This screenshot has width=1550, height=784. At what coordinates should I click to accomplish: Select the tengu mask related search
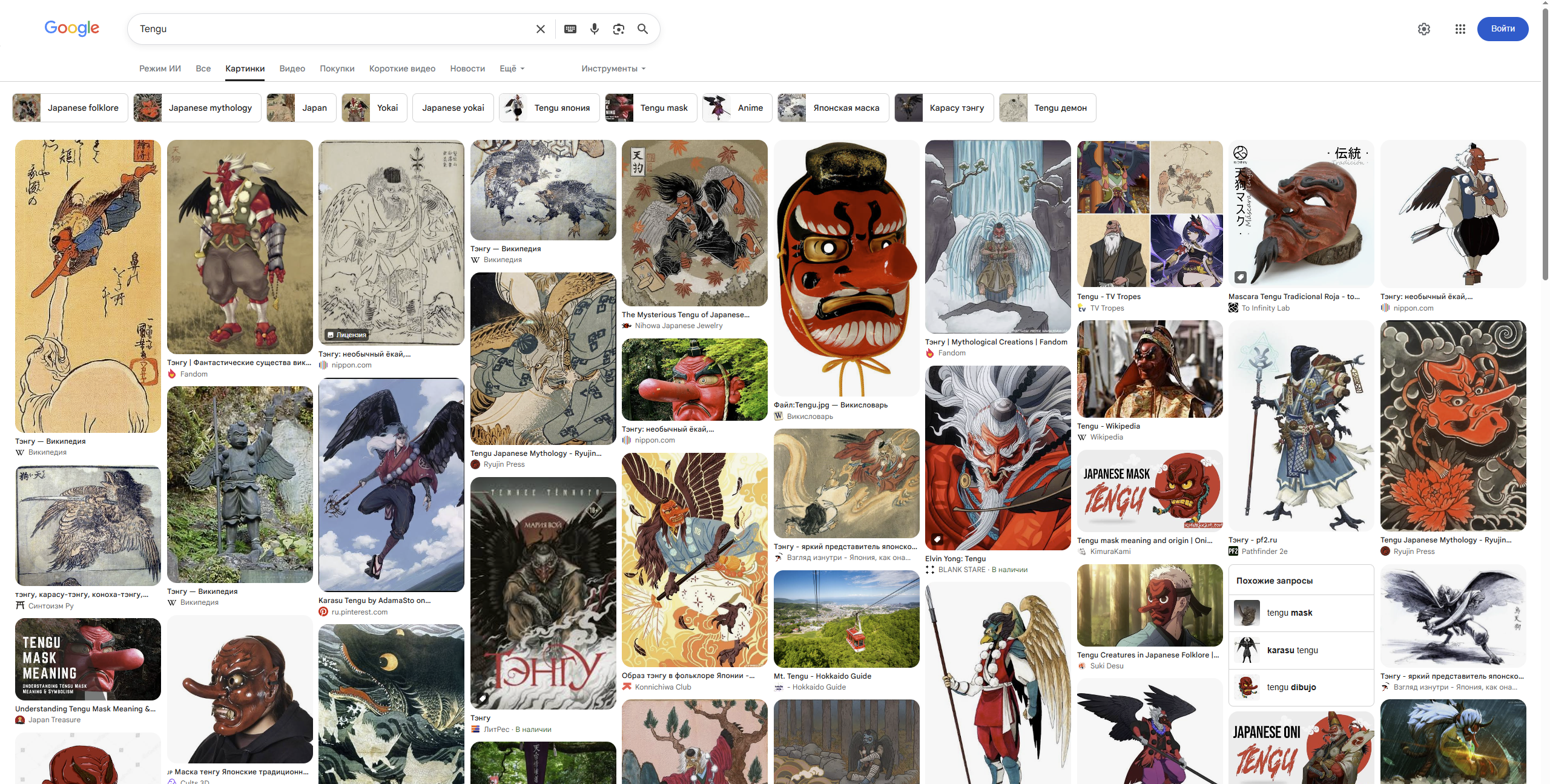click(1301, 613)
